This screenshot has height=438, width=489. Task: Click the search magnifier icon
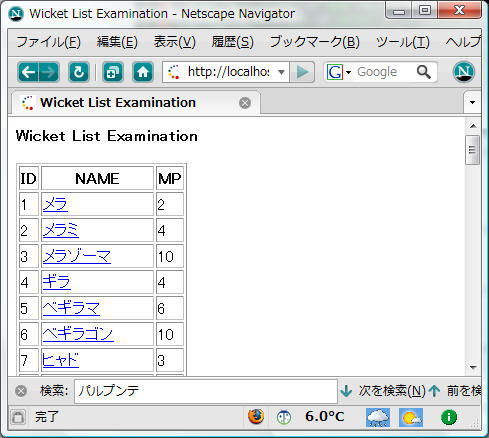[424, 72]
